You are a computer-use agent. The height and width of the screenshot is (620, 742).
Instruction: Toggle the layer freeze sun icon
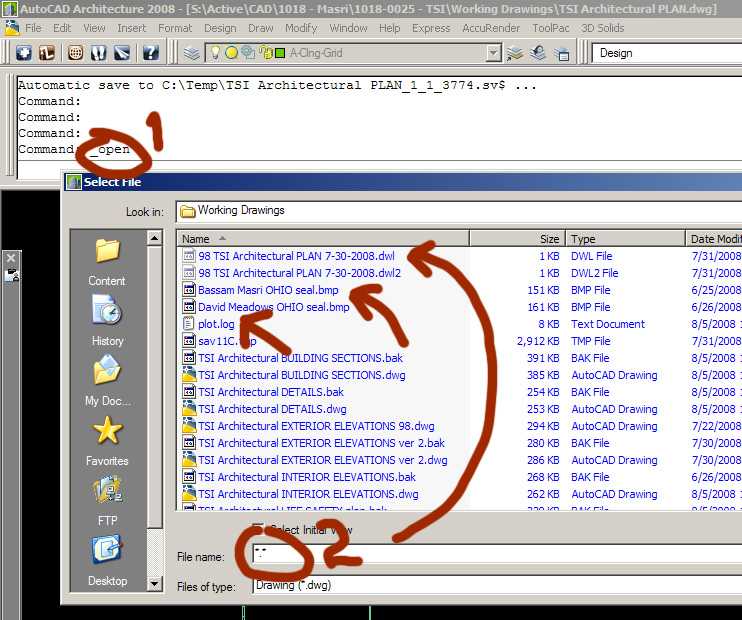pos(231,53)
